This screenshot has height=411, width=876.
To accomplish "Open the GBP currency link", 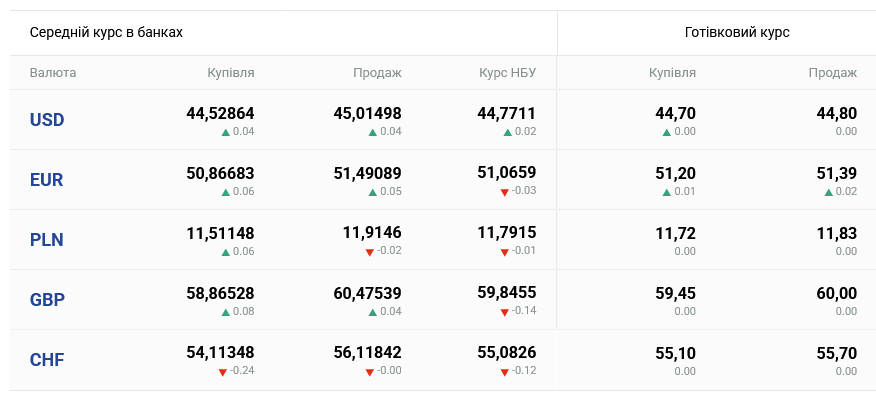I will tap(47, 300).
